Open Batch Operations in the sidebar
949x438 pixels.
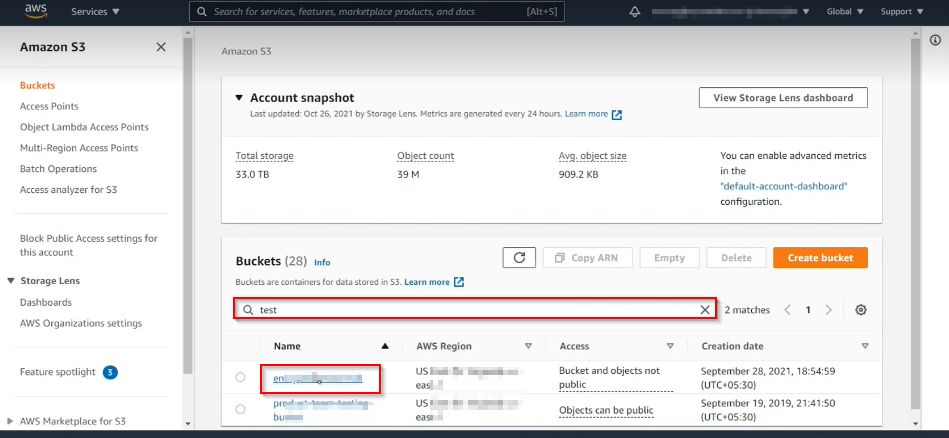coord(58,169)
